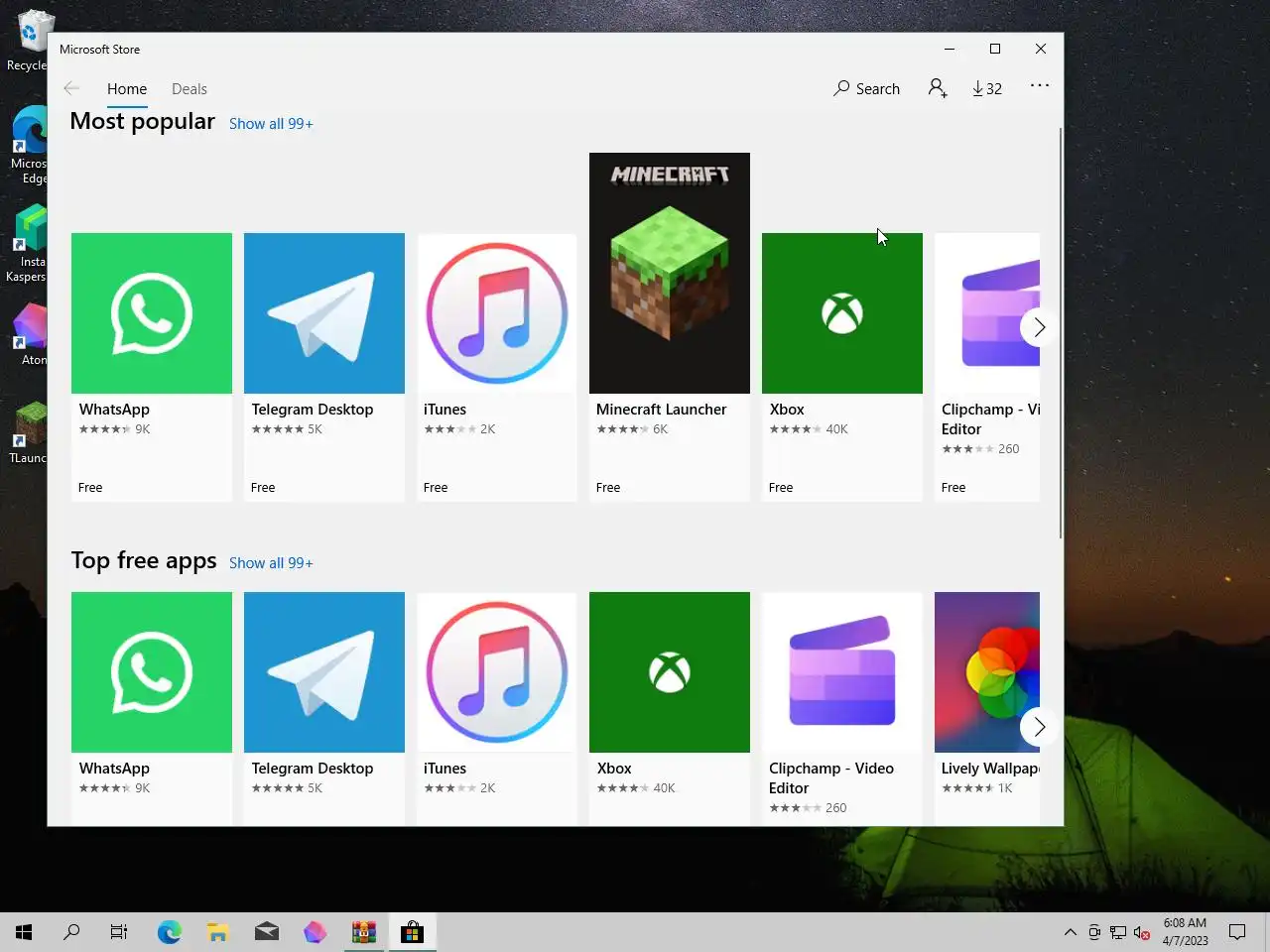Open Telegram Desktop tile in Most popular
The image size is (1270, 952).
pyautogui.click(x=324, y=367)
